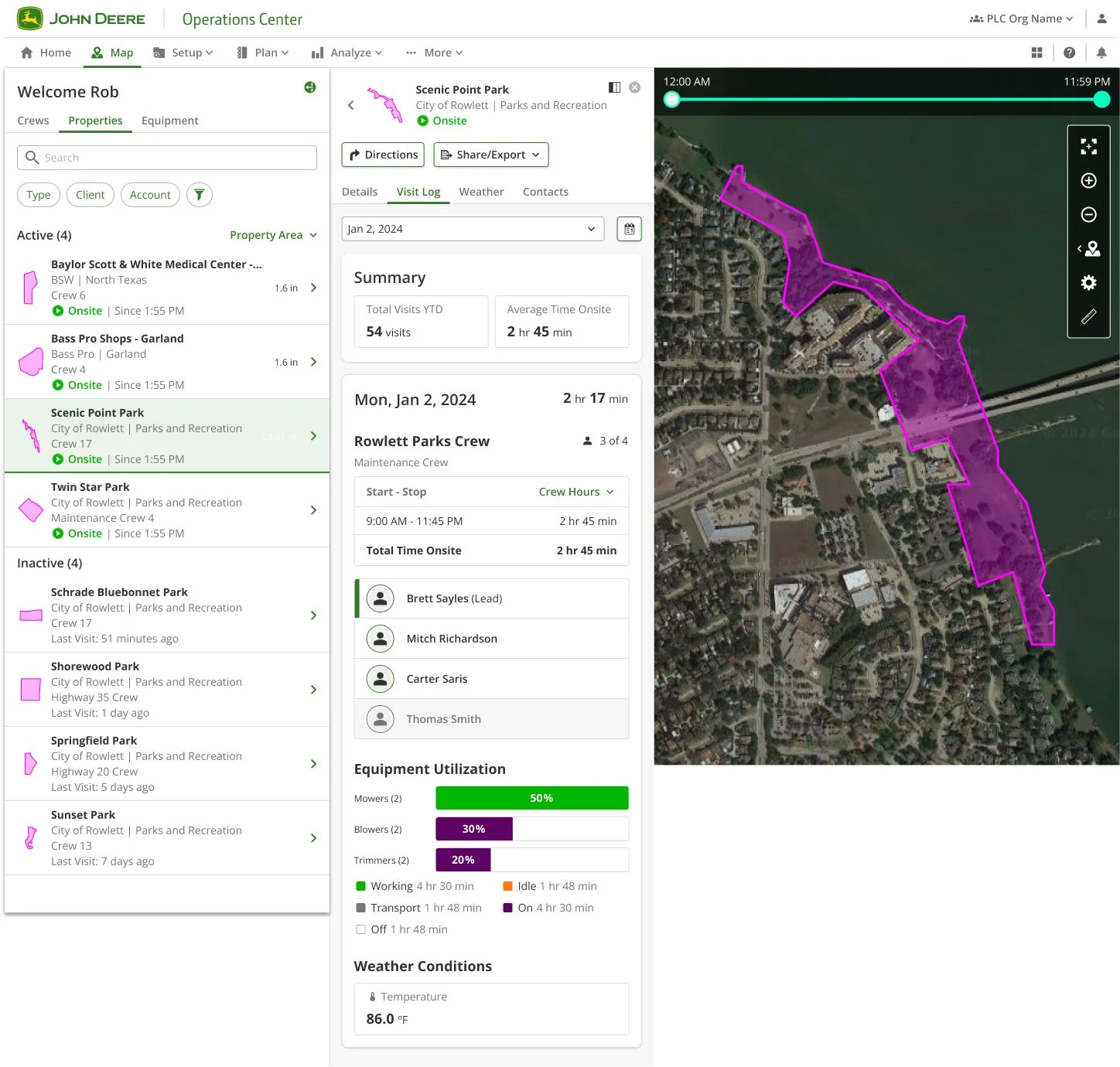Switch to the Equipment tab
1120x1067 pixels.
(x=170, y=121)
